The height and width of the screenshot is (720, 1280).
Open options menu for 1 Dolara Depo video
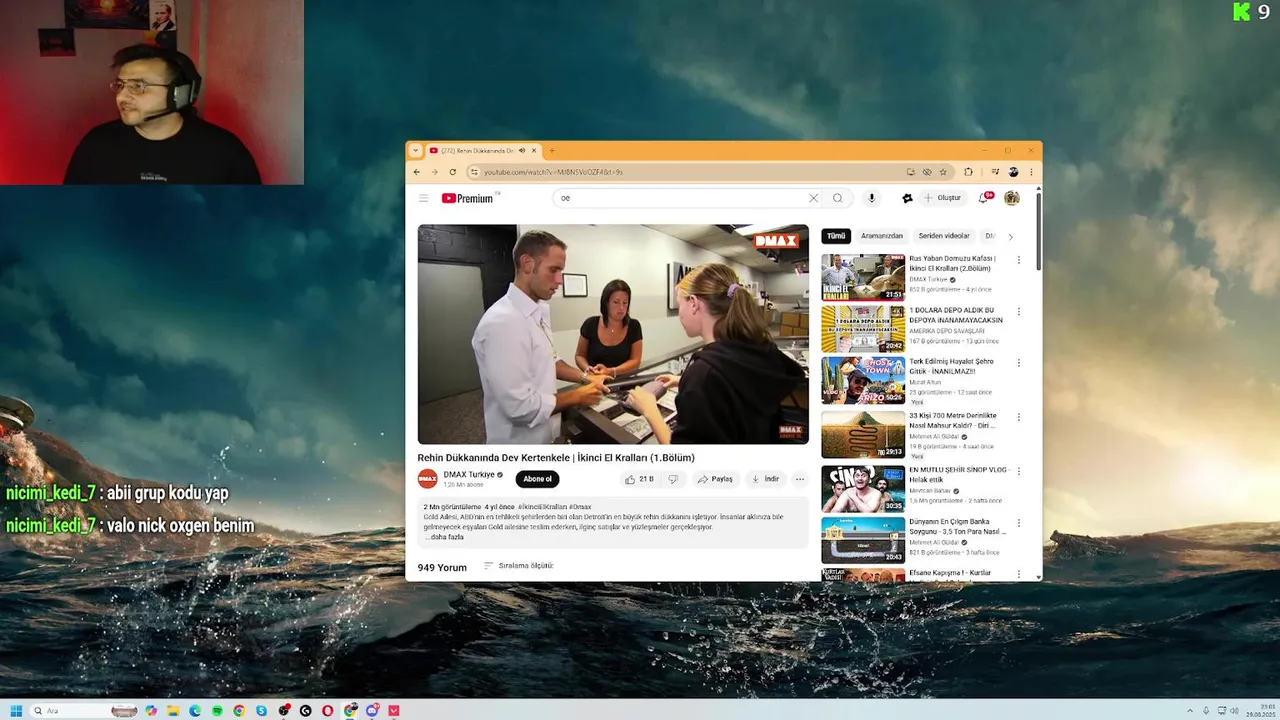tap(1019, 311)
